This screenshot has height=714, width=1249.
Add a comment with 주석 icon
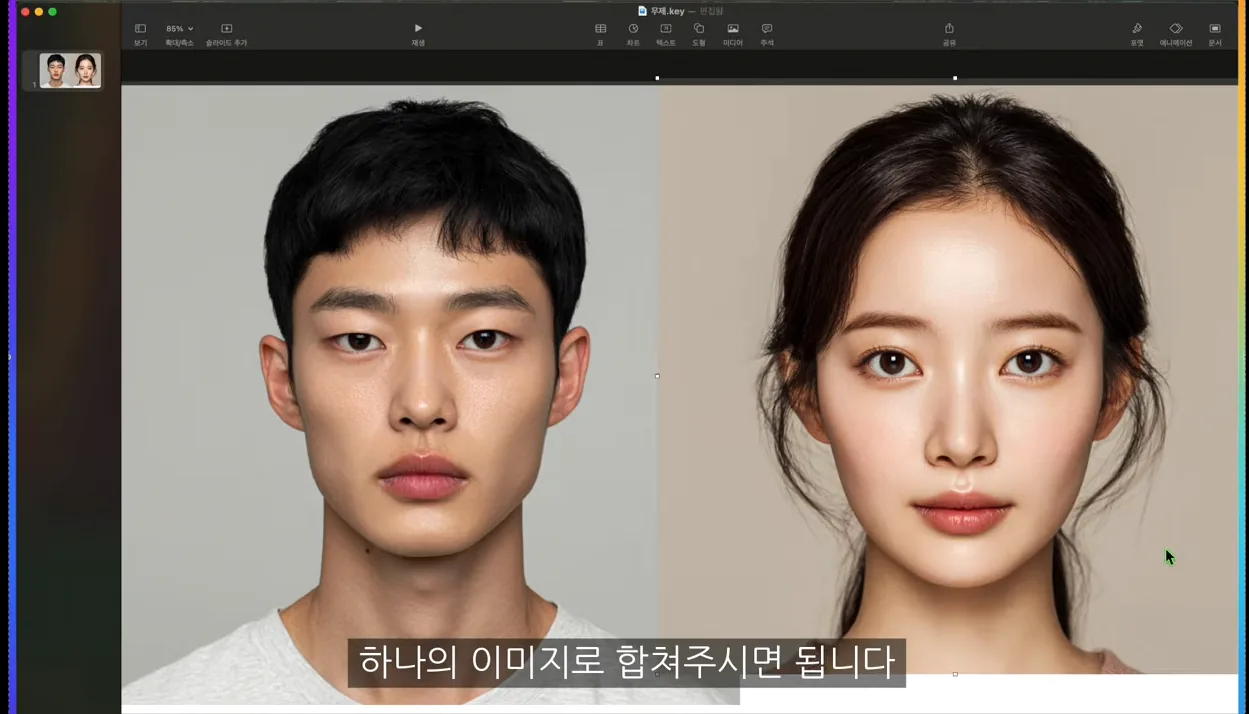(x=767, y=34)
